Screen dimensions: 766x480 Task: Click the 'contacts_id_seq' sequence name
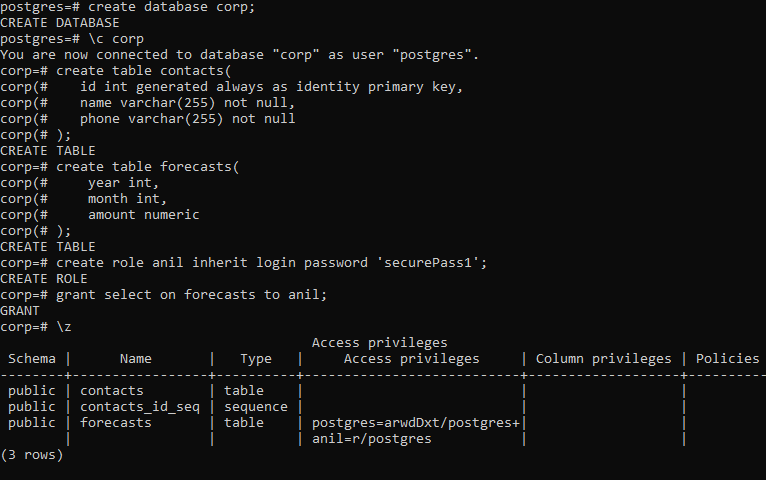coord(140,407)
